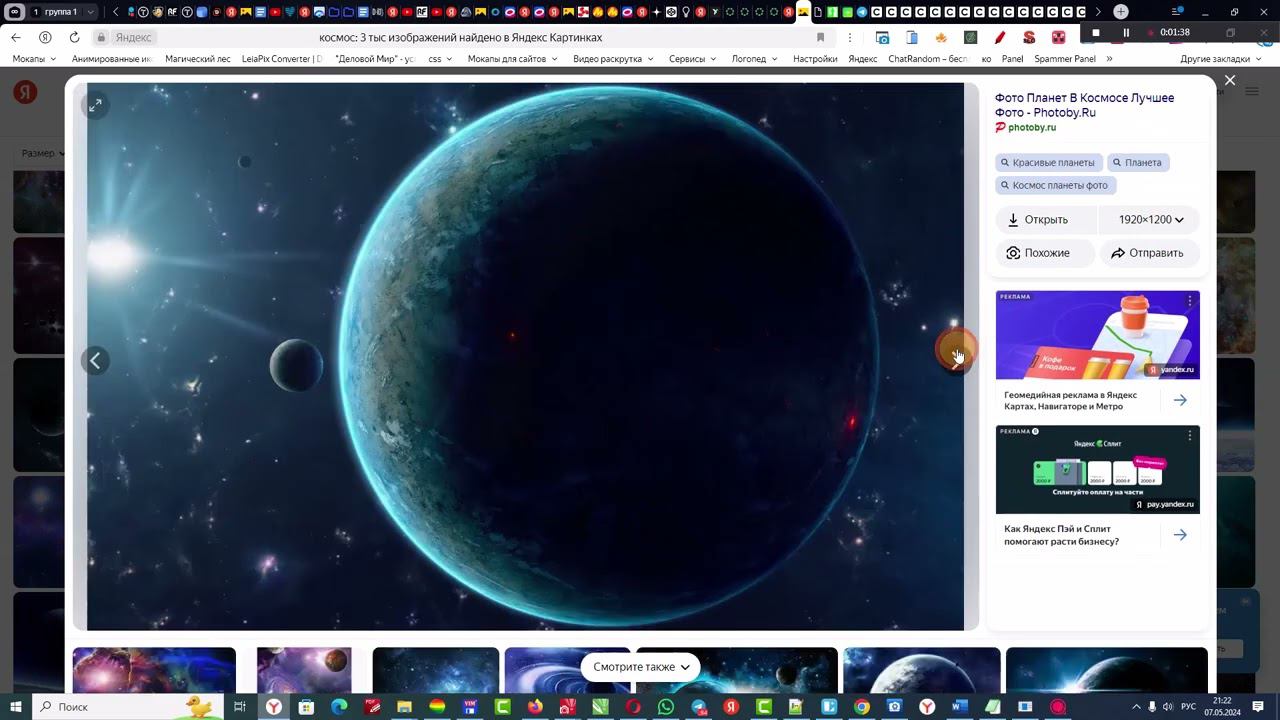Click the address bar with Яндекс Картинки title
The height and width of the screenshot is (720, 1280).
(460, 37)
